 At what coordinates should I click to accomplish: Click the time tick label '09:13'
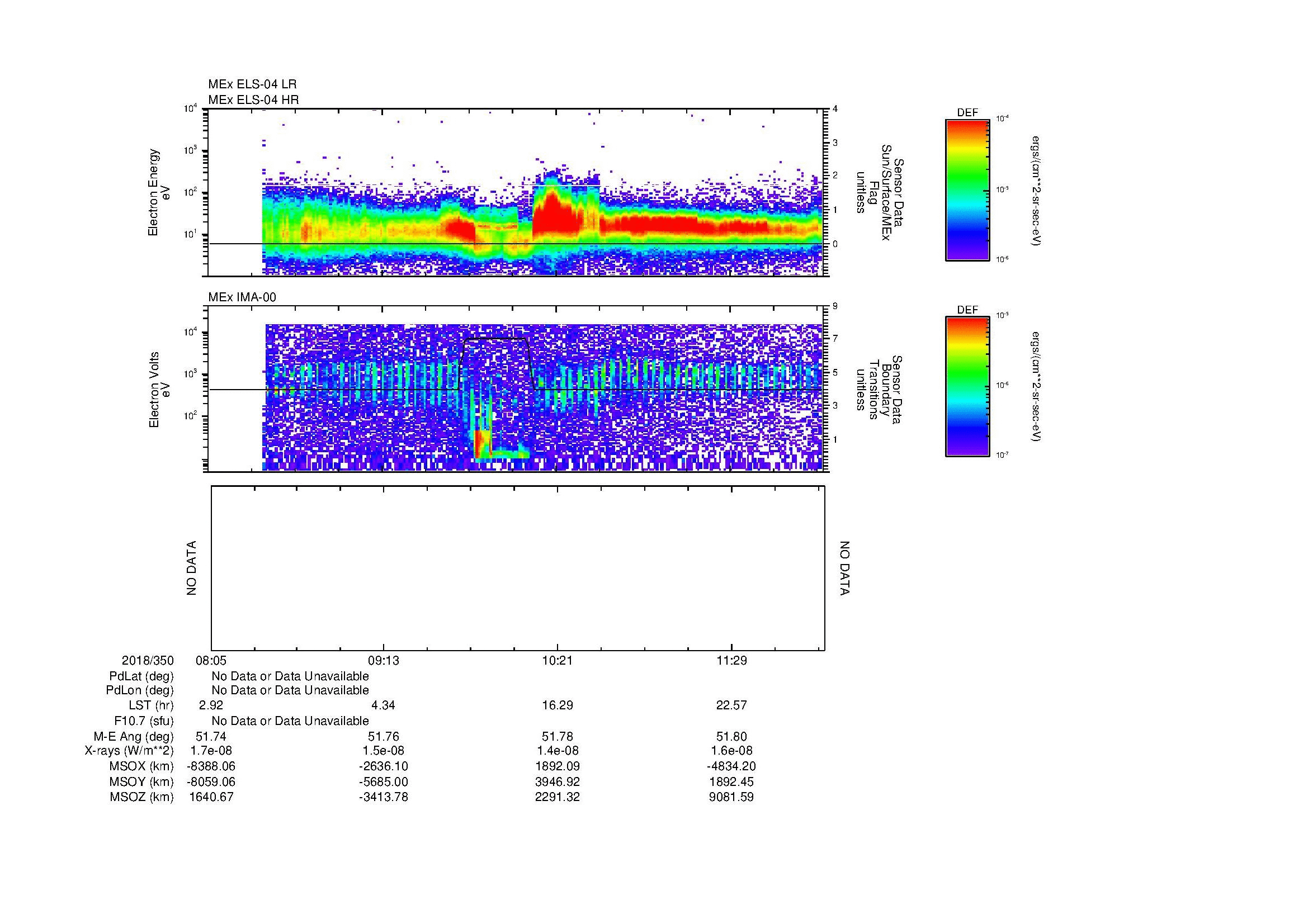click(384, 660)
